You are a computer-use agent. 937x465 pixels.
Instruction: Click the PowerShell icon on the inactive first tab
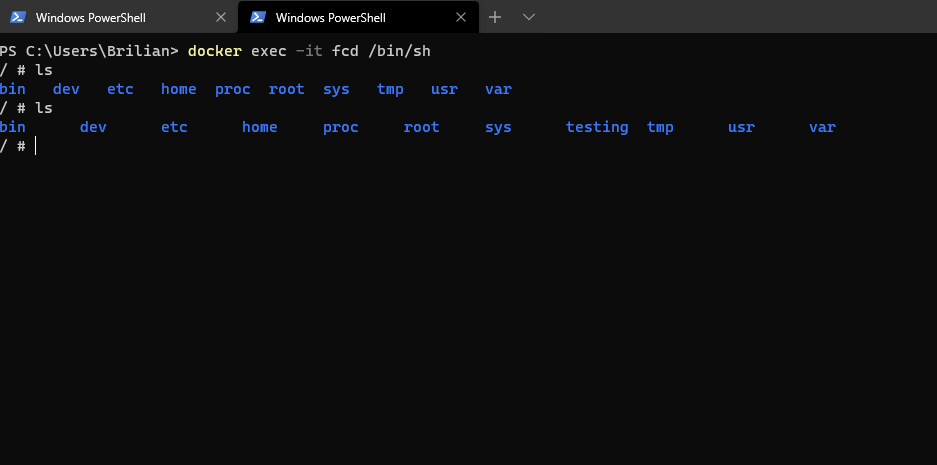click(x=17, y=17)
